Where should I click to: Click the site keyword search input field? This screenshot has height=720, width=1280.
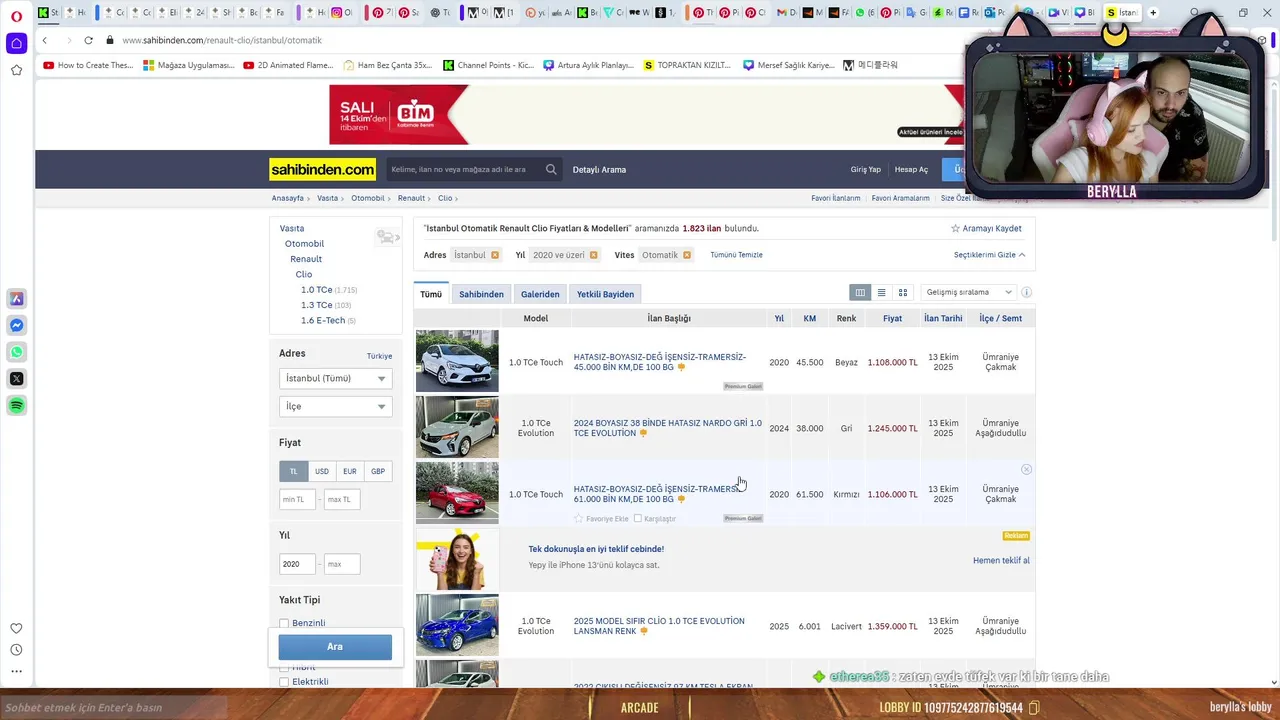(465, 170)
